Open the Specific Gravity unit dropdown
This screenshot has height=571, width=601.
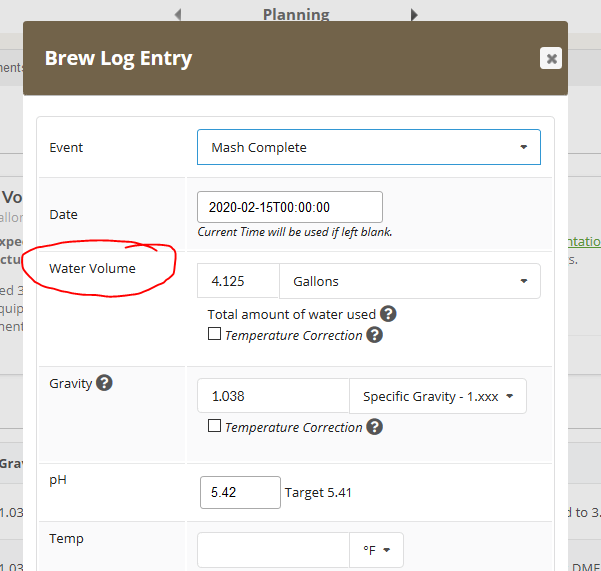point(437,396)
